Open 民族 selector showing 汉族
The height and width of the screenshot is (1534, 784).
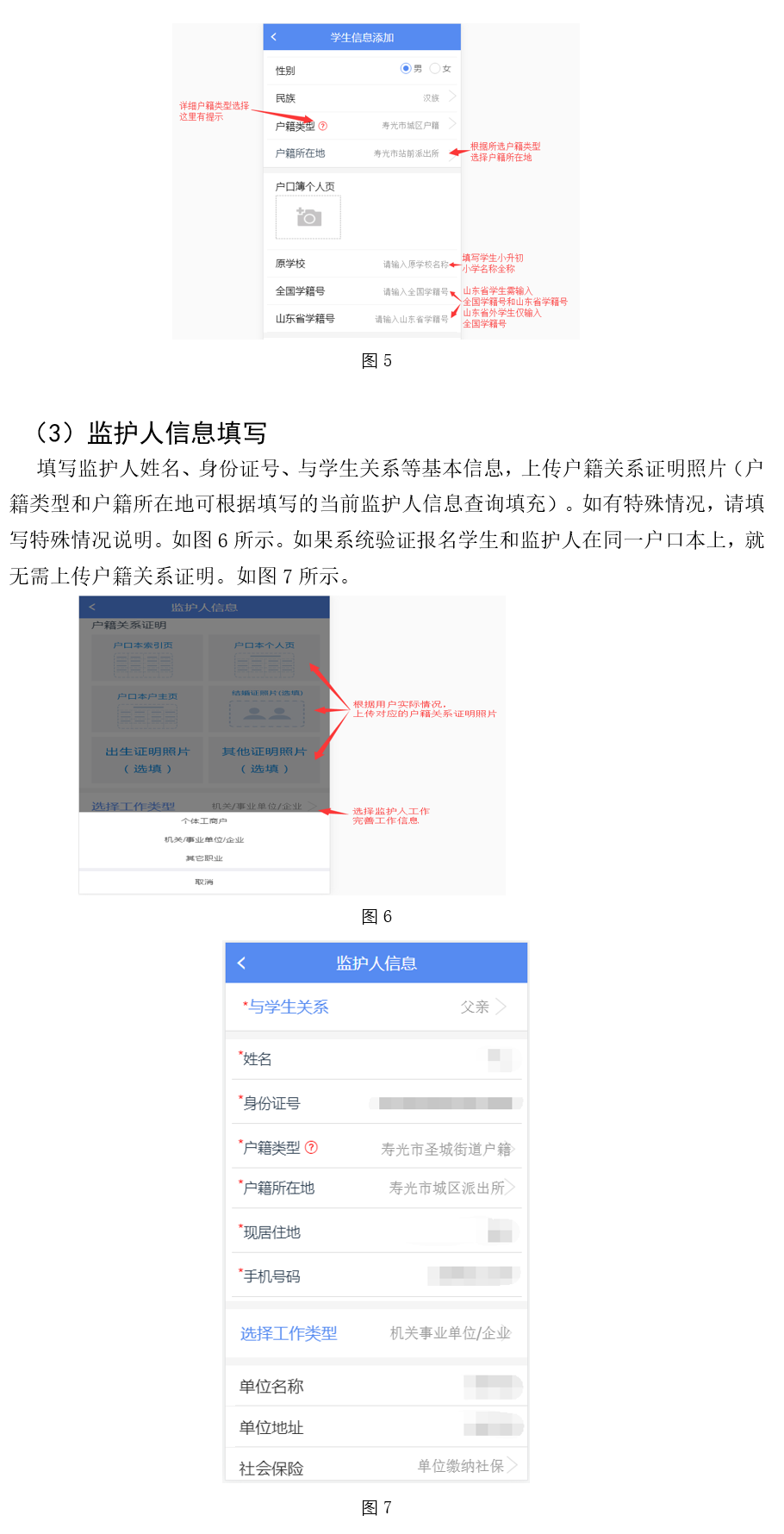(x=362, y=98)
